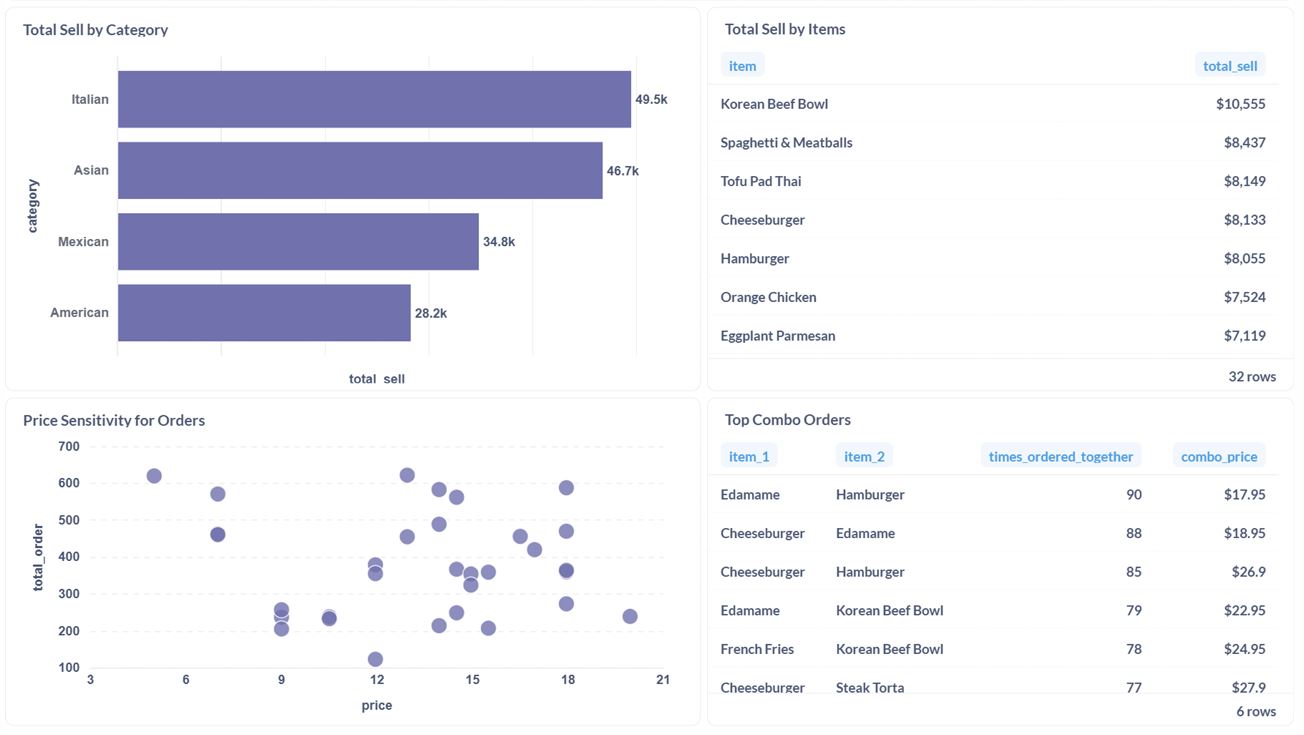Click the Total Sell by Category title

click(x=96, y=30)
